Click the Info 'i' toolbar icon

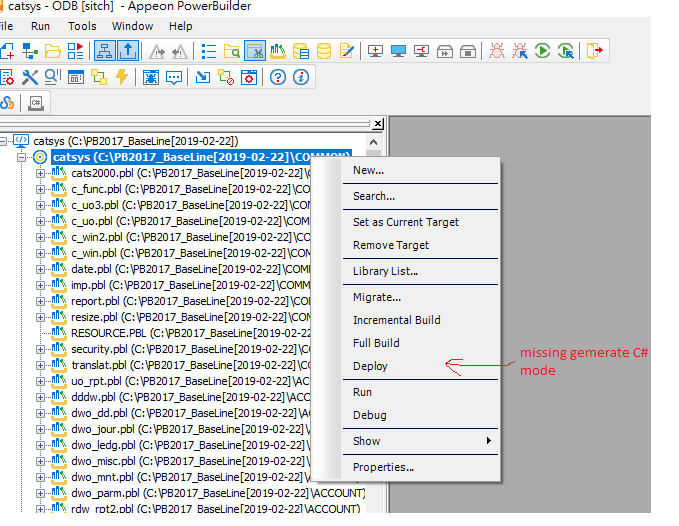point(300,77)
